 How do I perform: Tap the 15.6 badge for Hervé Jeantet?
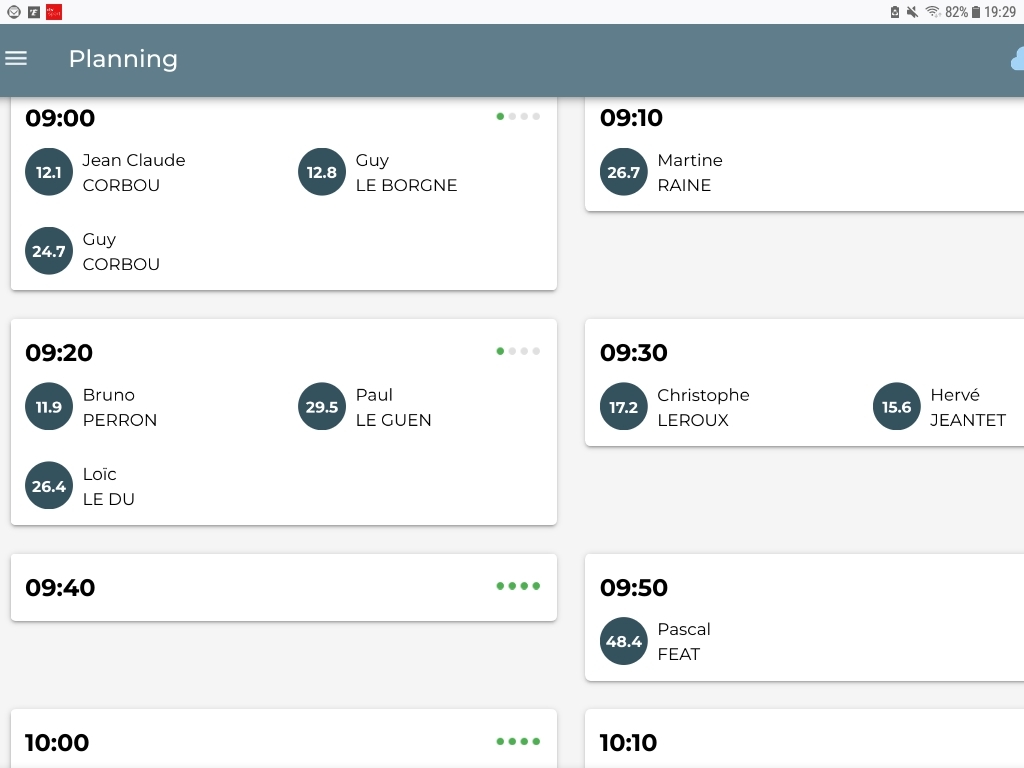(x=897, y=407)
